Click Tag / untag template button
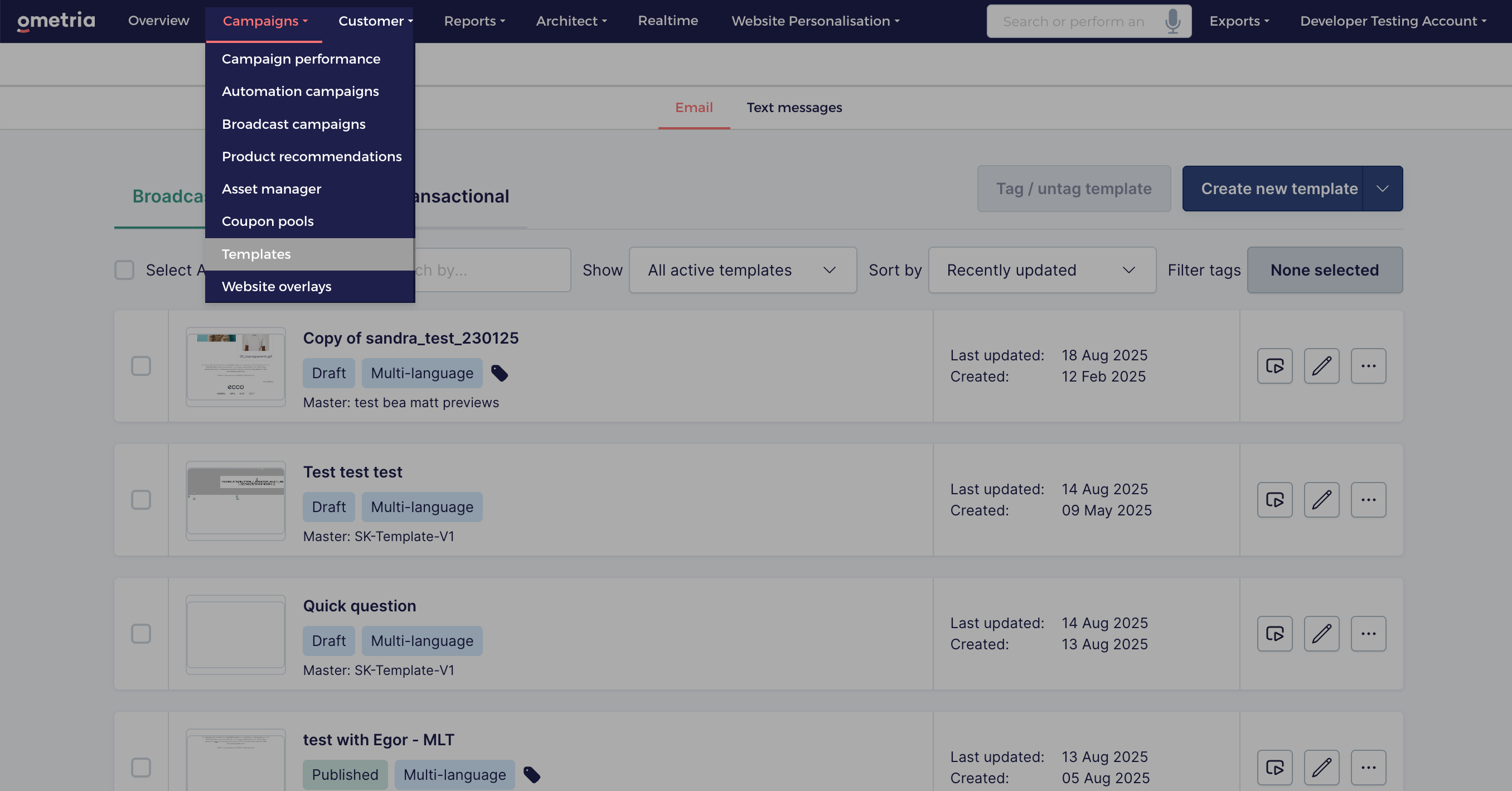Screen dimensions: 1512x791 coord(1074,189)
